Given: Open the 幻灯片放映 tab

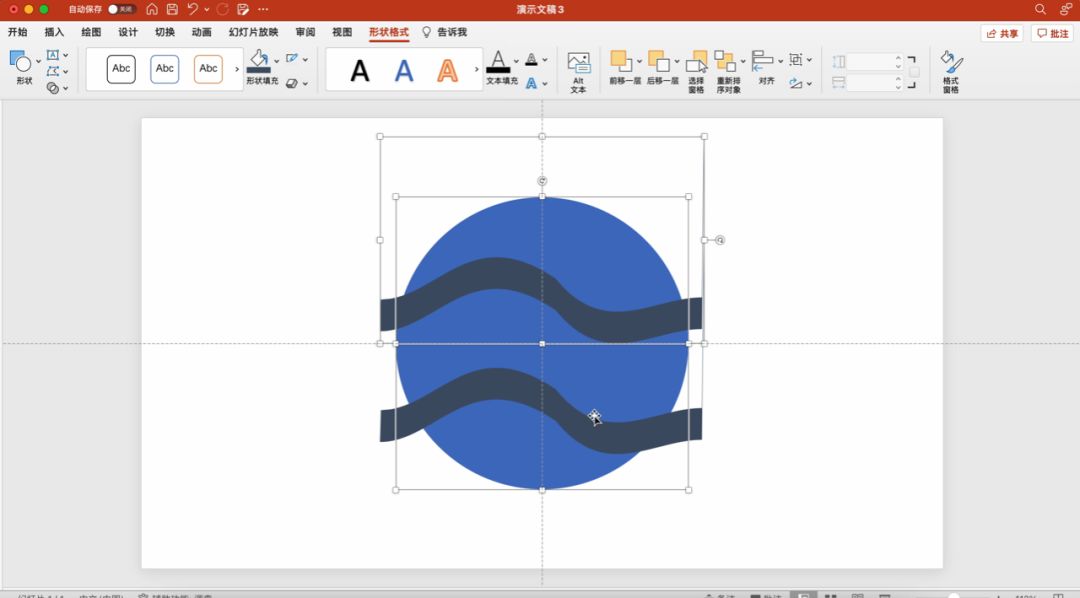Looking at the screenshot, I should click(x=253, y=32).
